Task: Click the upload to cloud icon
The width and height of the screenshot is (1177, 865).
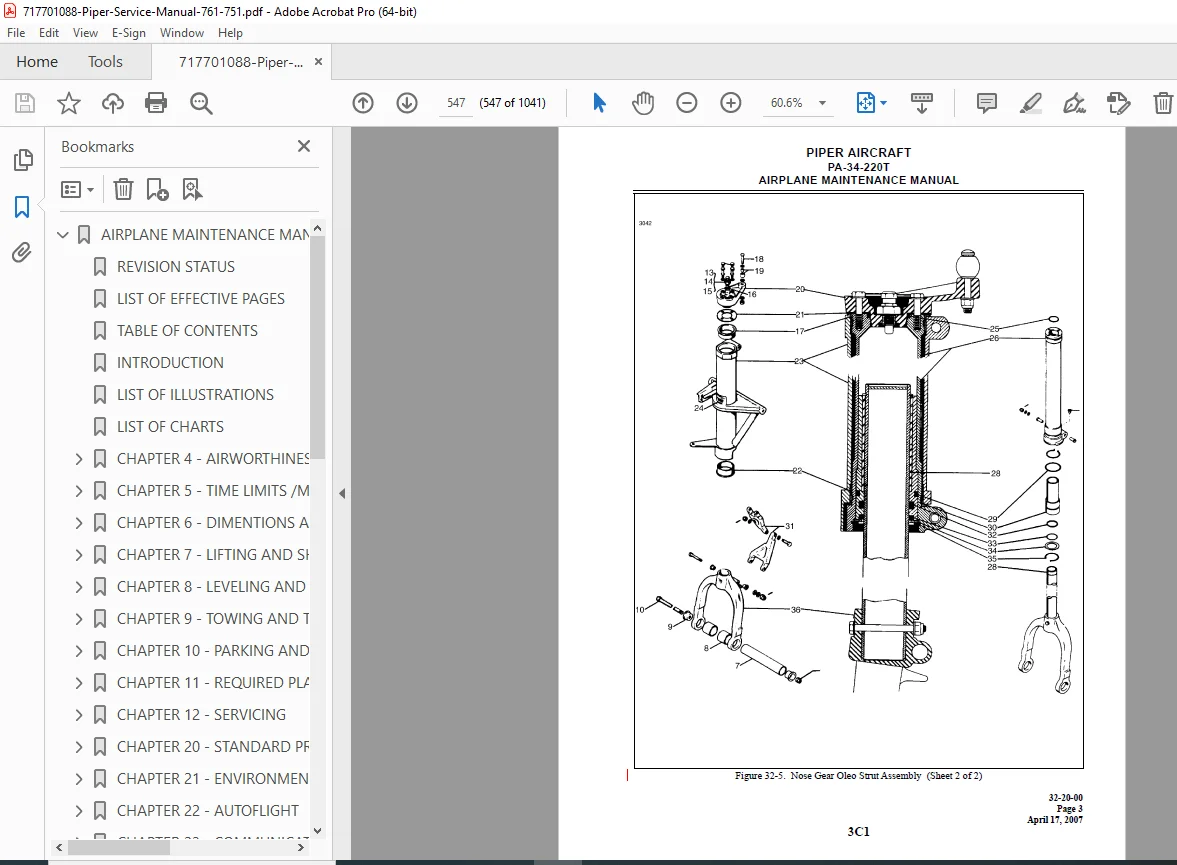Action: point(113,103)
